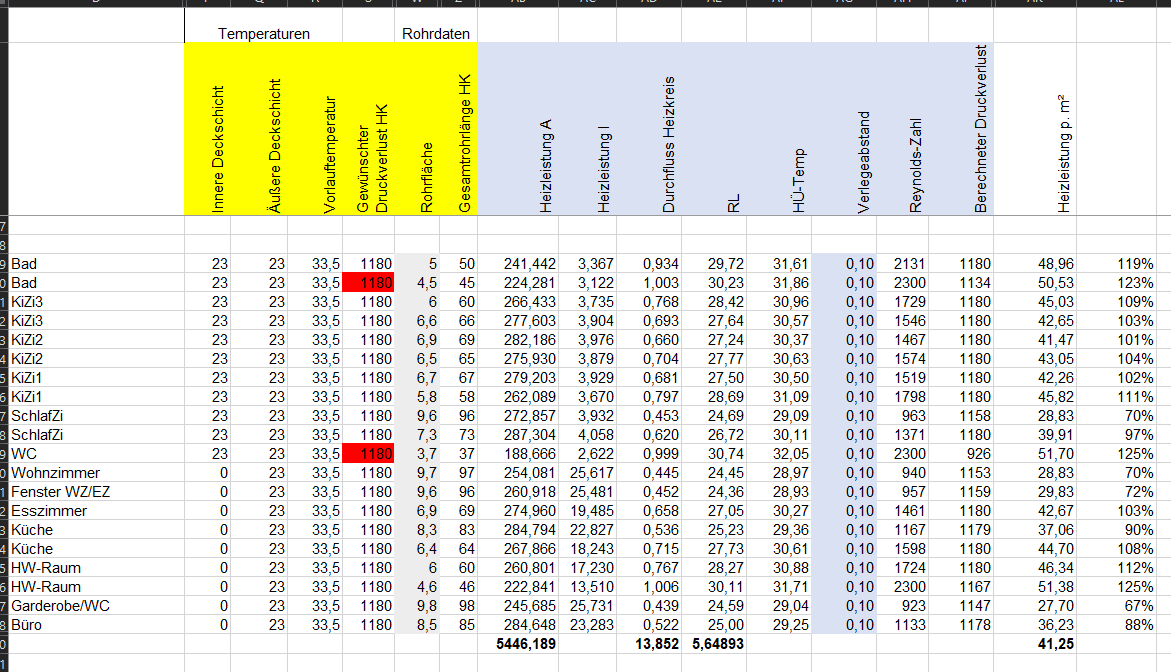
Task: Select the Druckverlust value 1147
Action: (x=962, y=606)
